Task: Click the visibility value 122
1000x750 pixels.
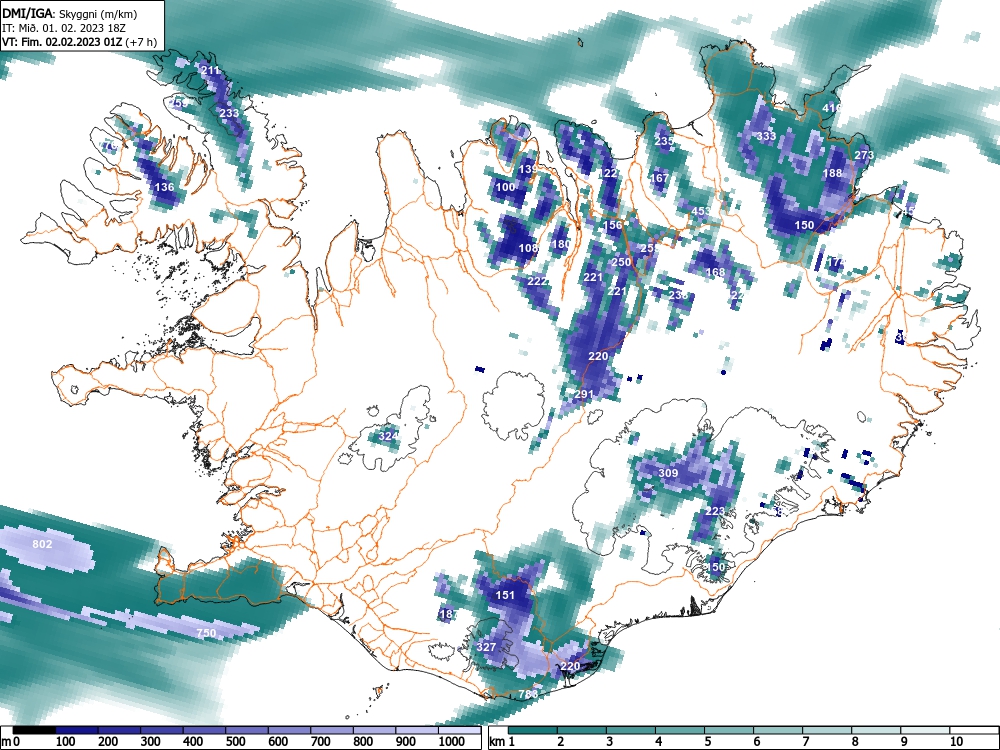Action: pyautogui.click(x=608, y=173)
